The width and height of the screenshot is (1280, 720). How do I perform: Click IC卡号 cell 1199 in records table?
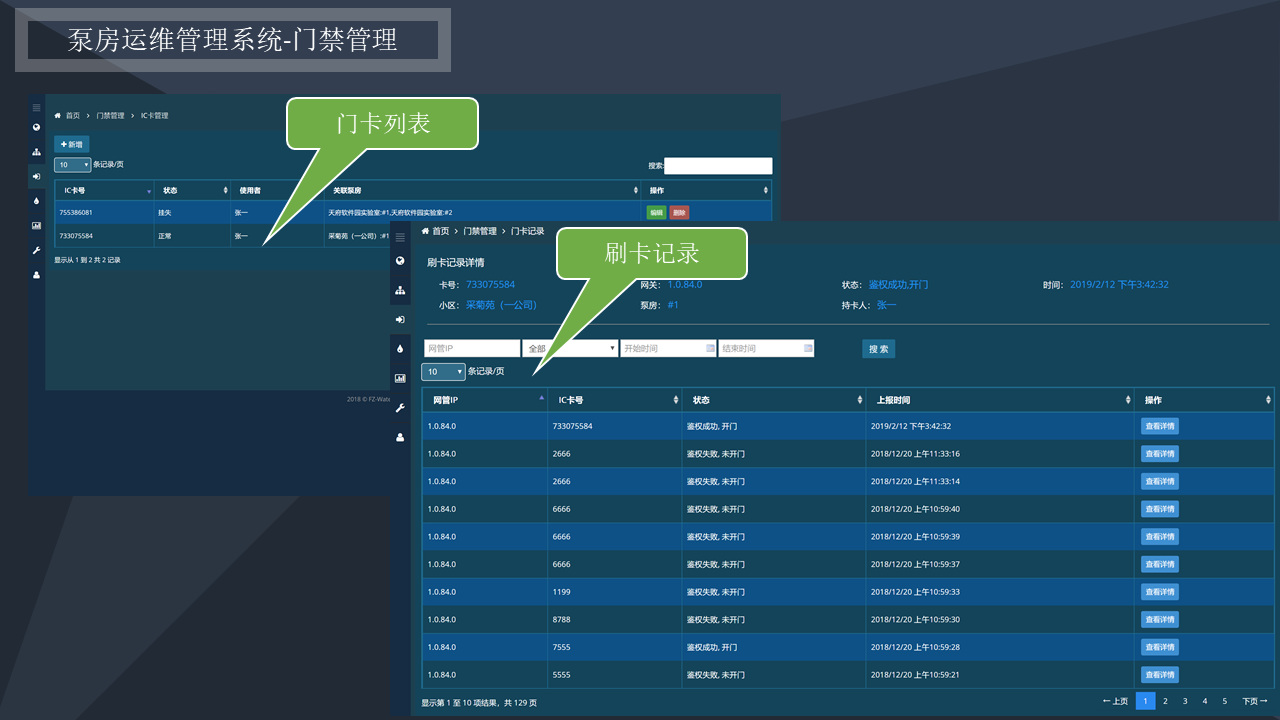[561, 592]
